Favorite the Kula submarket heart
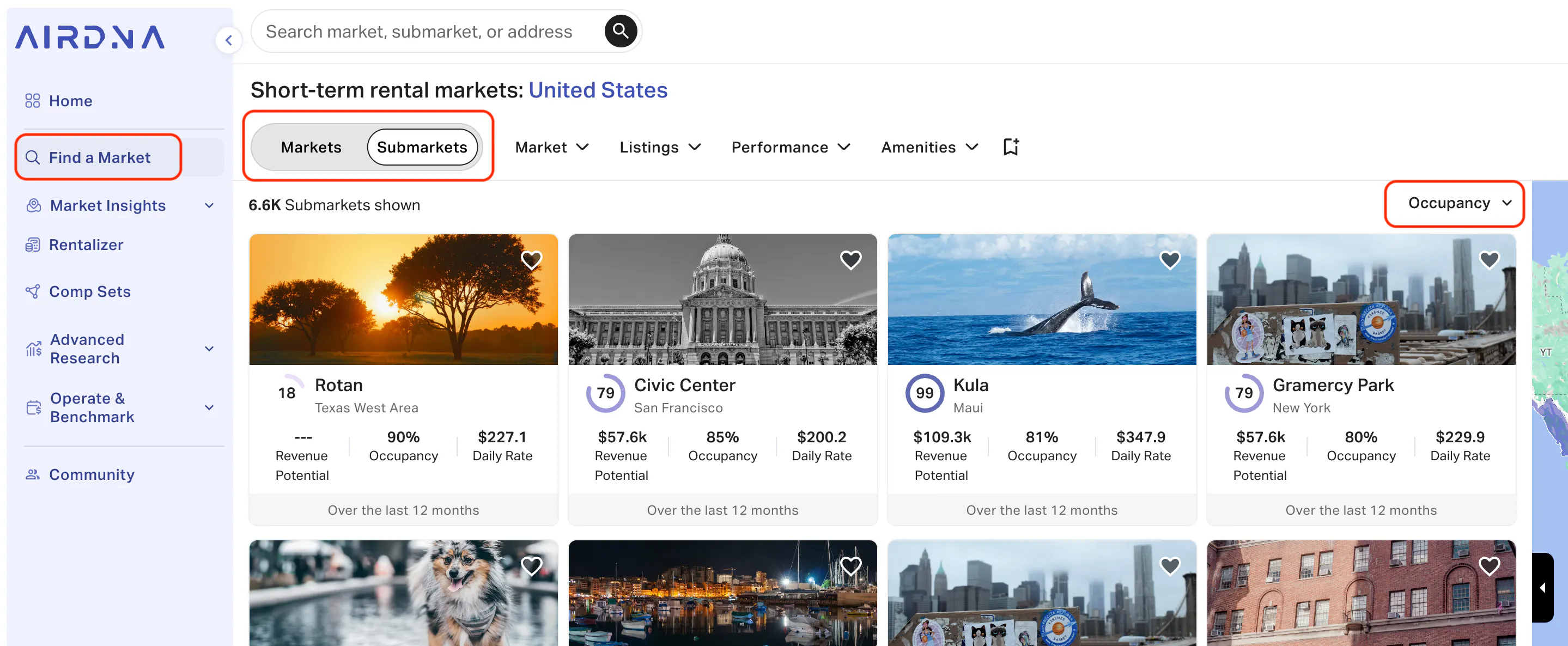Viewport: 1568px width, 646px height. [1170, 260]
